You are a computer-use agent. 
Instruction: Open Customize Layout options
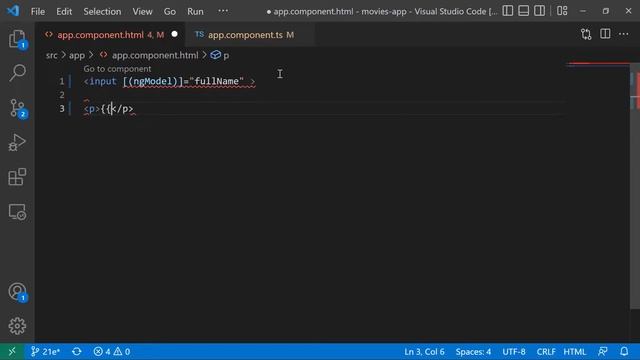coord(562,11)
